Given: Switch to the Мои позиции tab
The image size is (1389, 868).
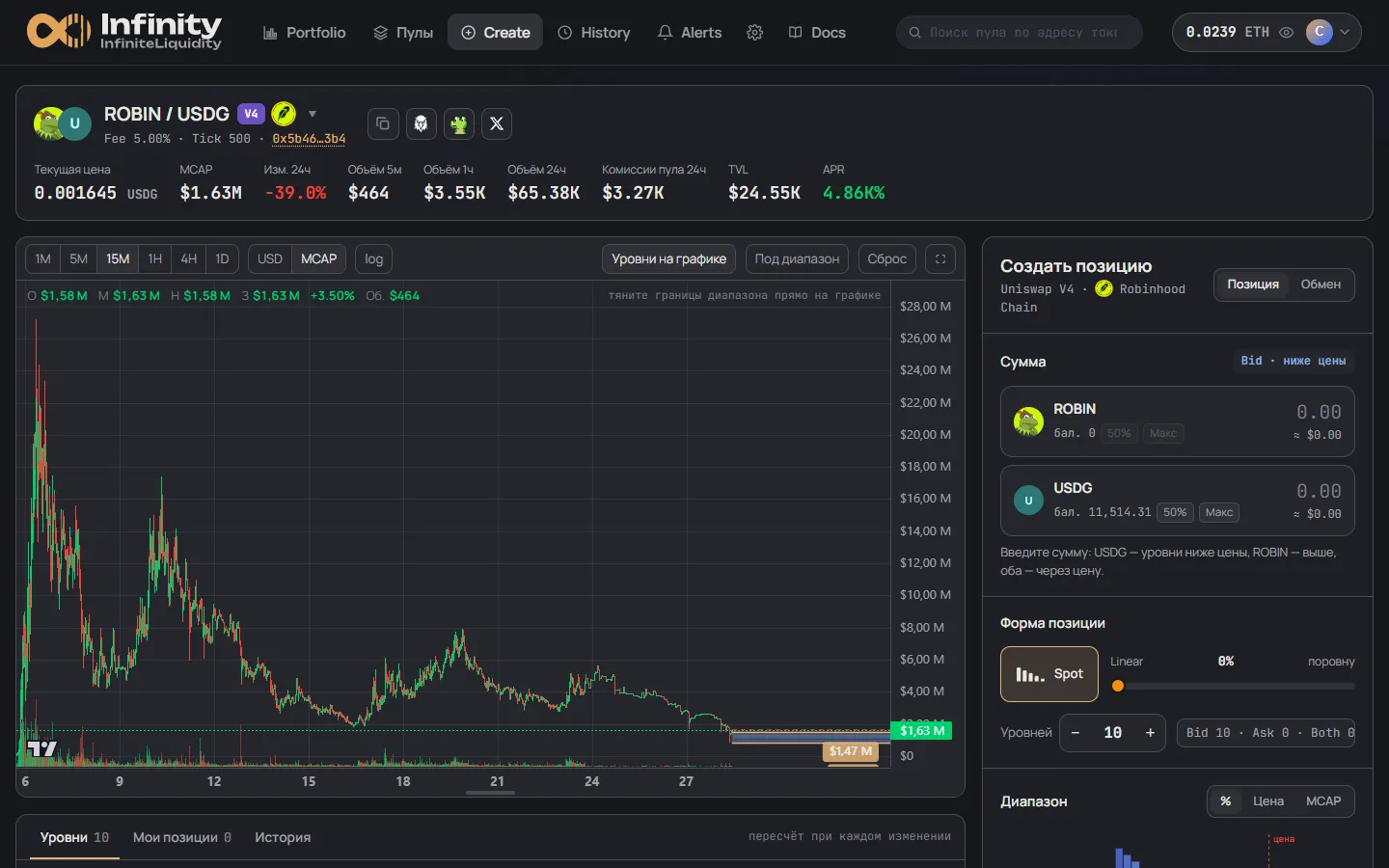Looking at the screenshot, I should point(182,837).
